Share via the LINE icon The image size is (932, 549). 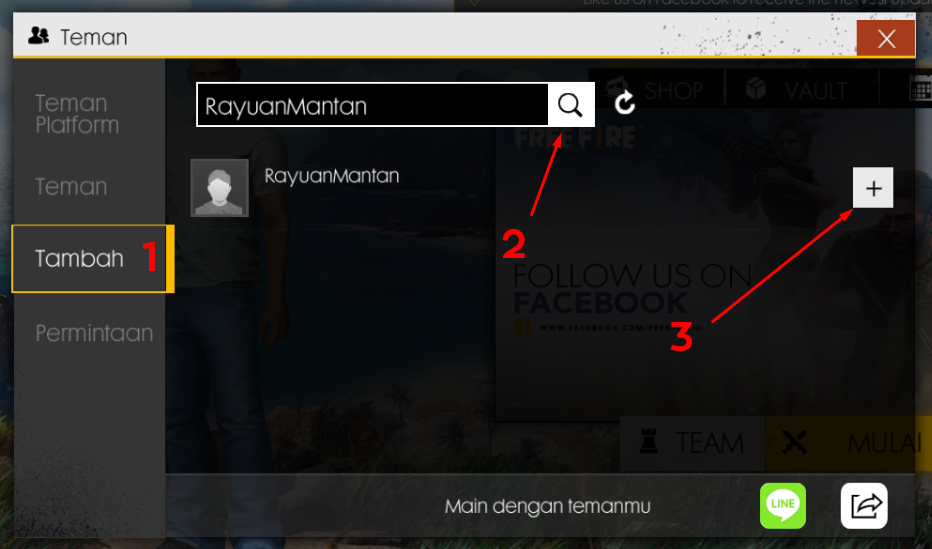(783, 506)
